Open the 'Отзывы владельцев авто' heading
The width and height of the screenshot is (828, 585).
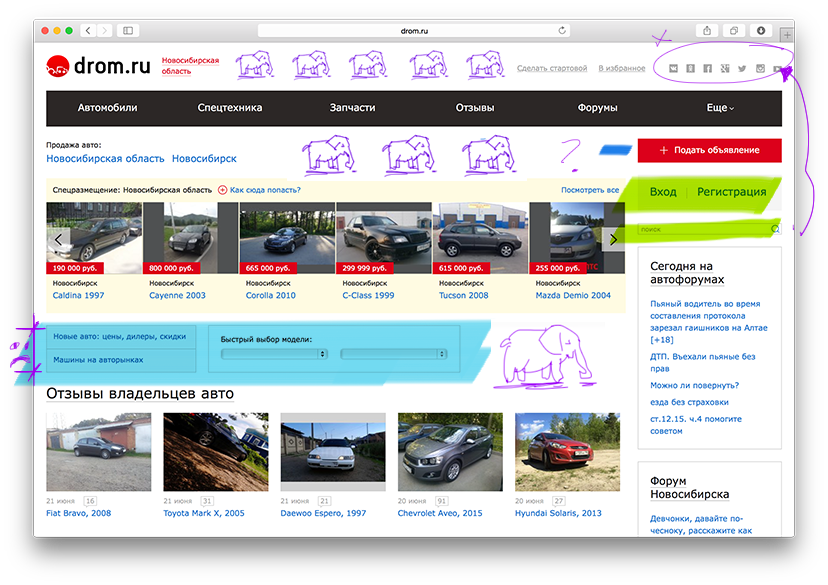[x=140, y=394]
